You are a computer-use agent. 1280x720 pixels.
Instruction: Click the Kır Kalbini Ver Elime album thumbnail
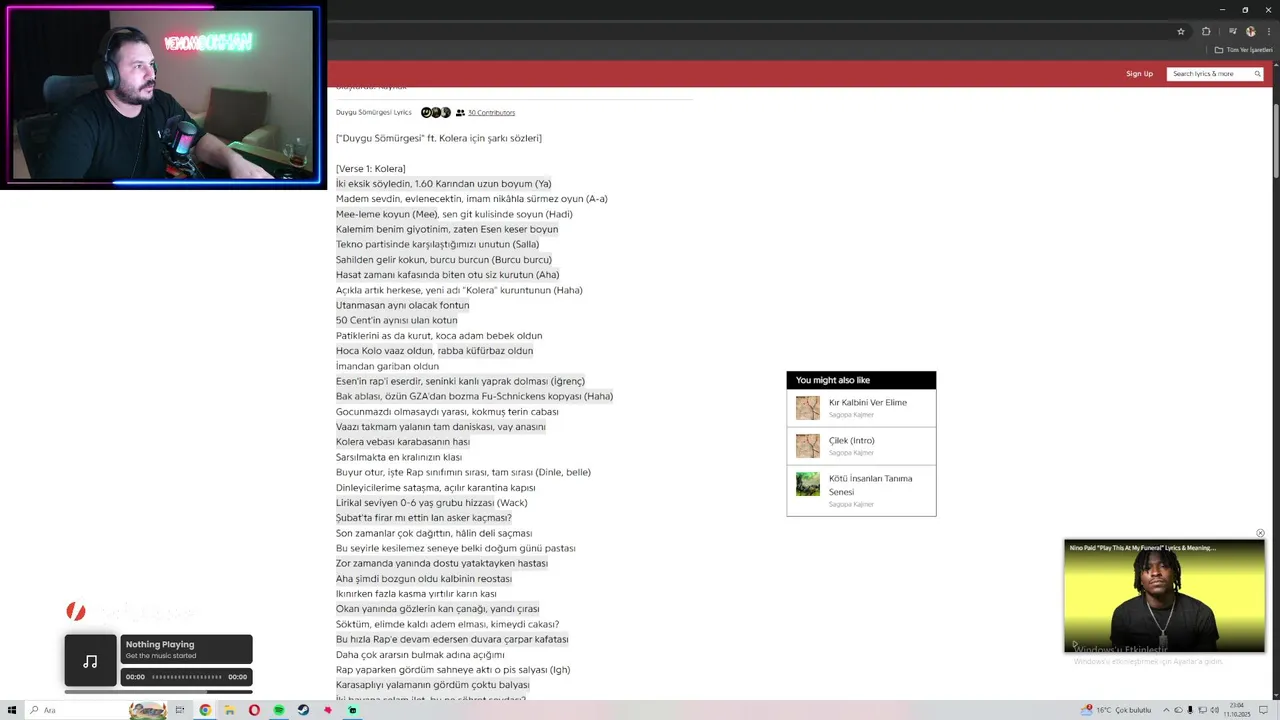(x=808, y=408)
